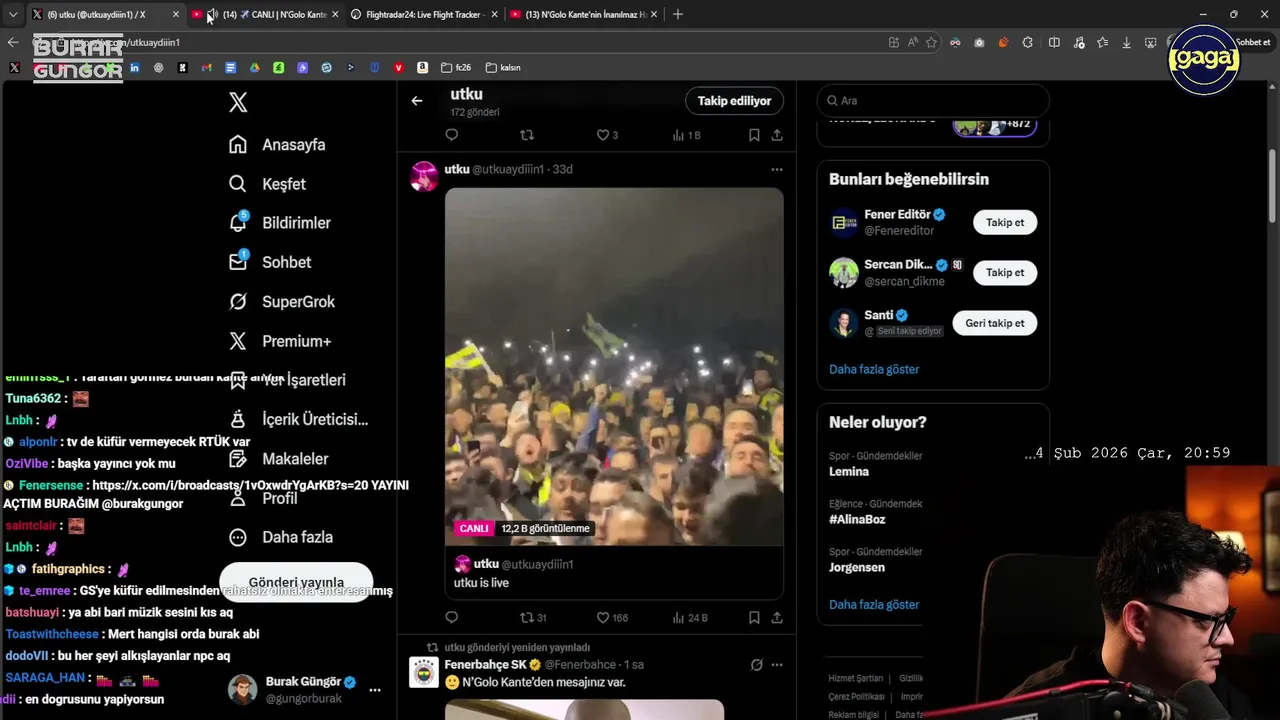
Task: Open the Hizmet Şartları footer link
Action: tap(855, 678)
